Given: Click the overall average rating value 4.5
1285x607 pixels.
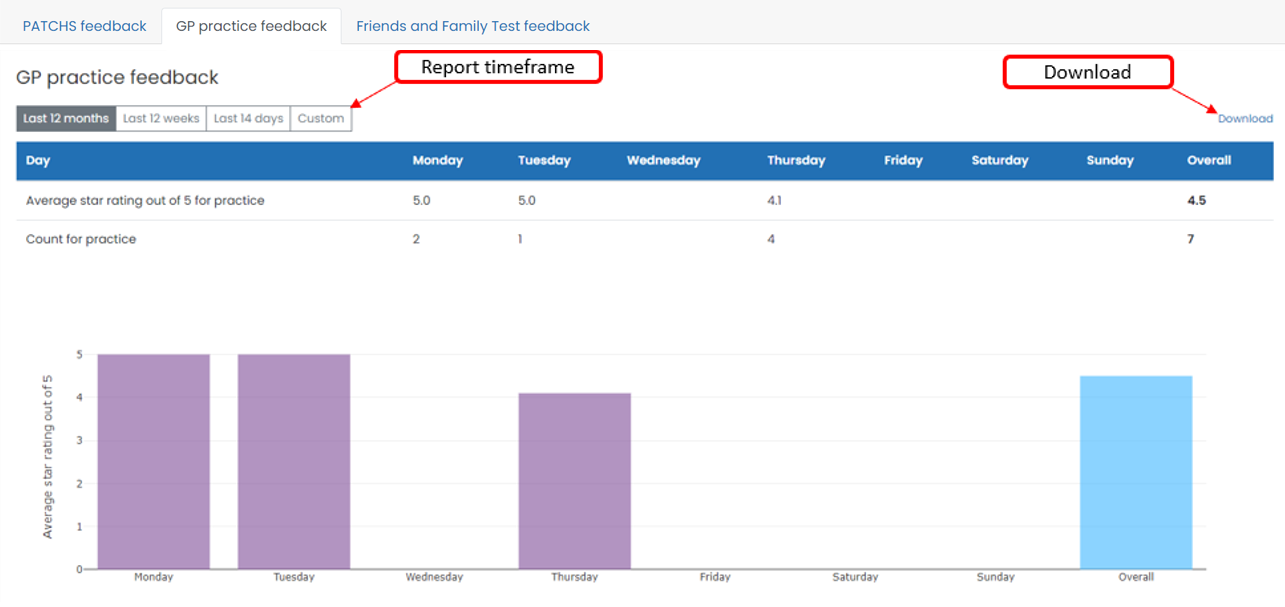Looking at the screenshot, I should click(x=1196, y=200).
